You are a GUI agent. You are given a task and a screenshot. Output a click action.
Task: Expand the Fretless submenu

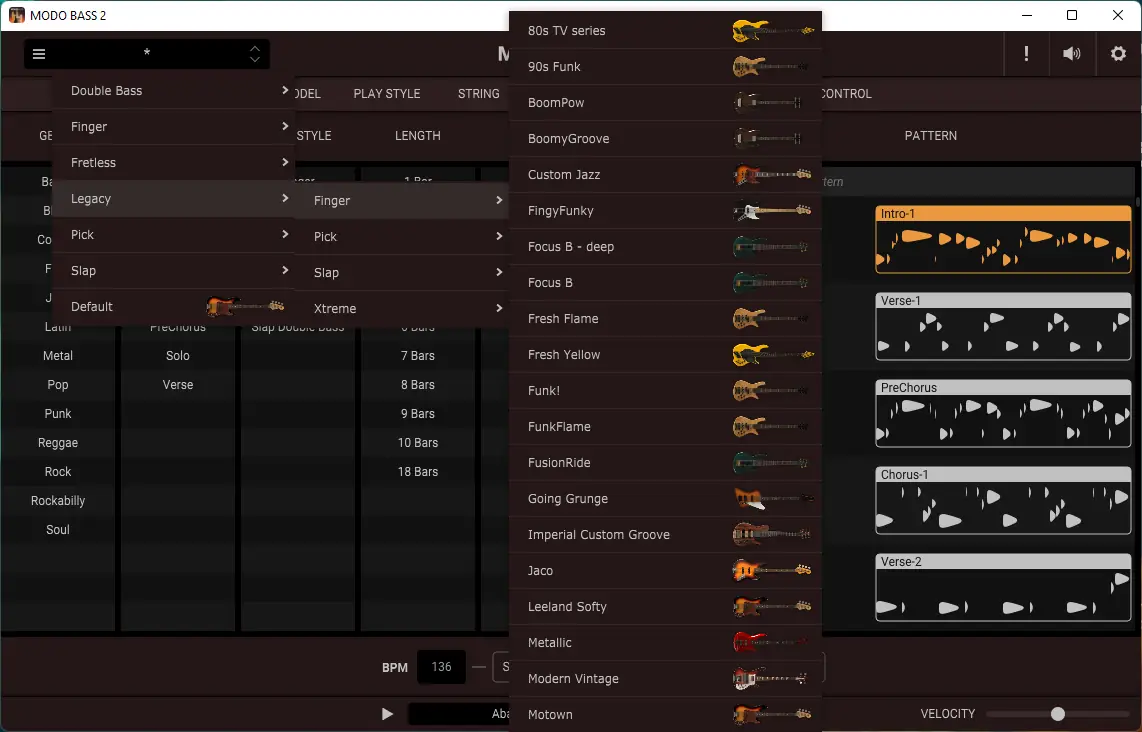[173, 162]
